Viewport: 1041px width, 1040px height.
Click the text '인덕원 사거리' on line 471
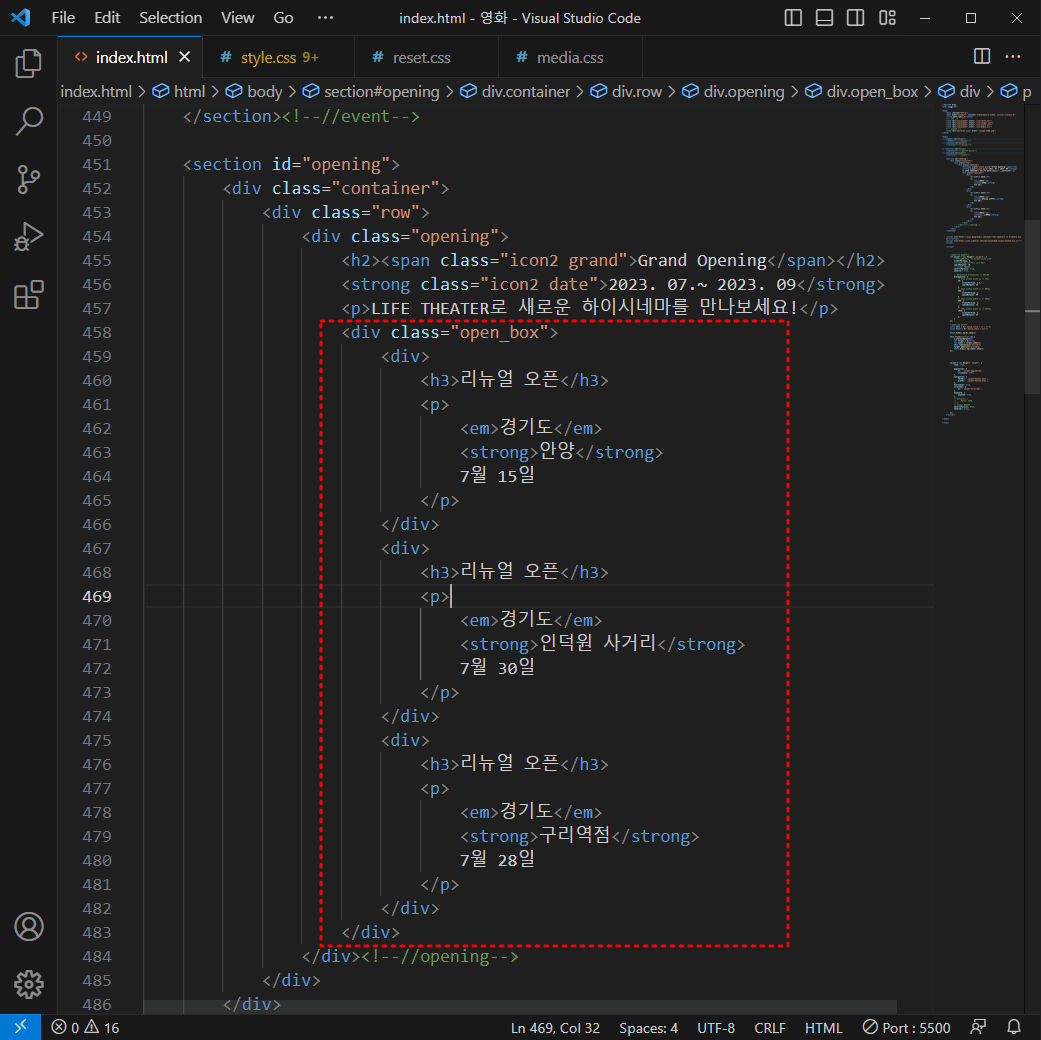point(598,643)
